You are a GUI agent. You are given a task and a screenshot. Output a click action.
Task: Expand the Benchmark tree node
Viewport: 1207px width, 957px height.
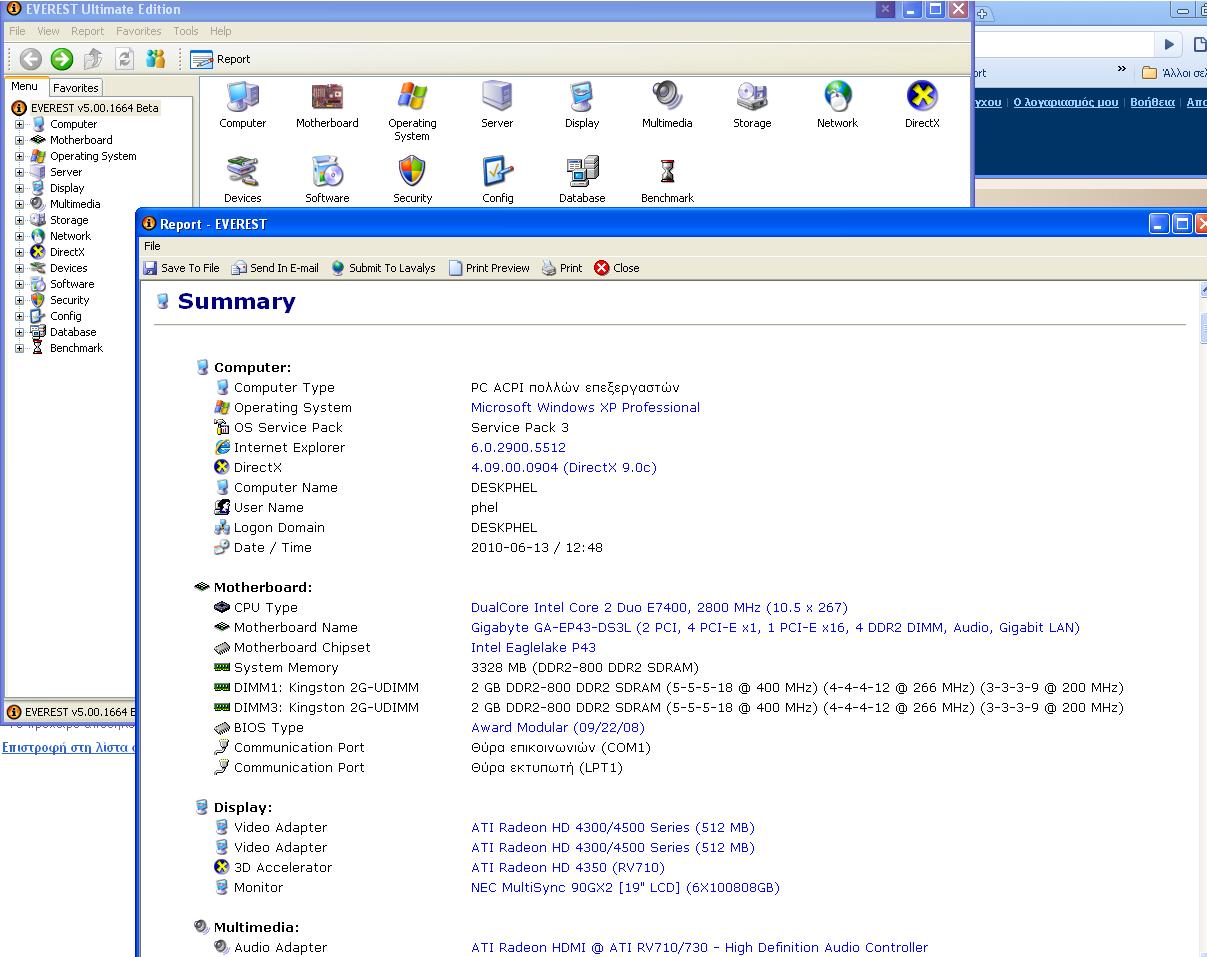click(19, 348)
